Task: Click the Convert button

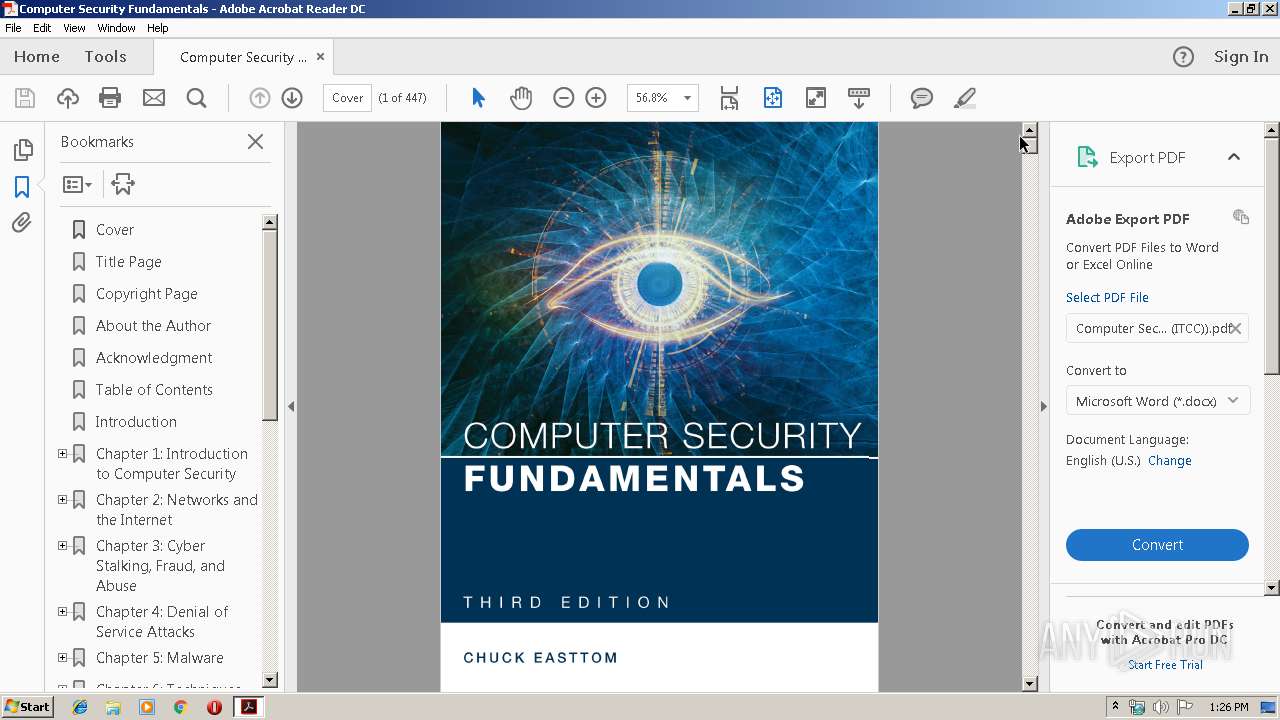Action: tap(1157, 545)
